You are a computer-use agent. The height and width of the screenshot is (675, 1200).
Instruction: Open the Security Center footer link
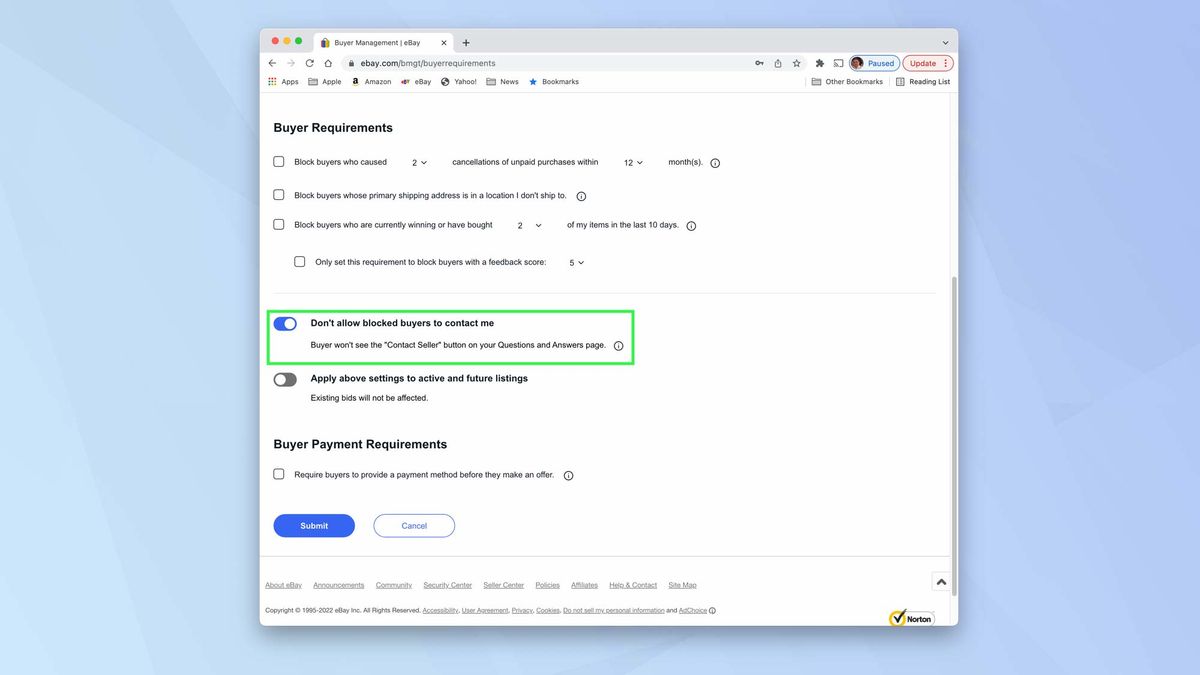tap(447, 585)
